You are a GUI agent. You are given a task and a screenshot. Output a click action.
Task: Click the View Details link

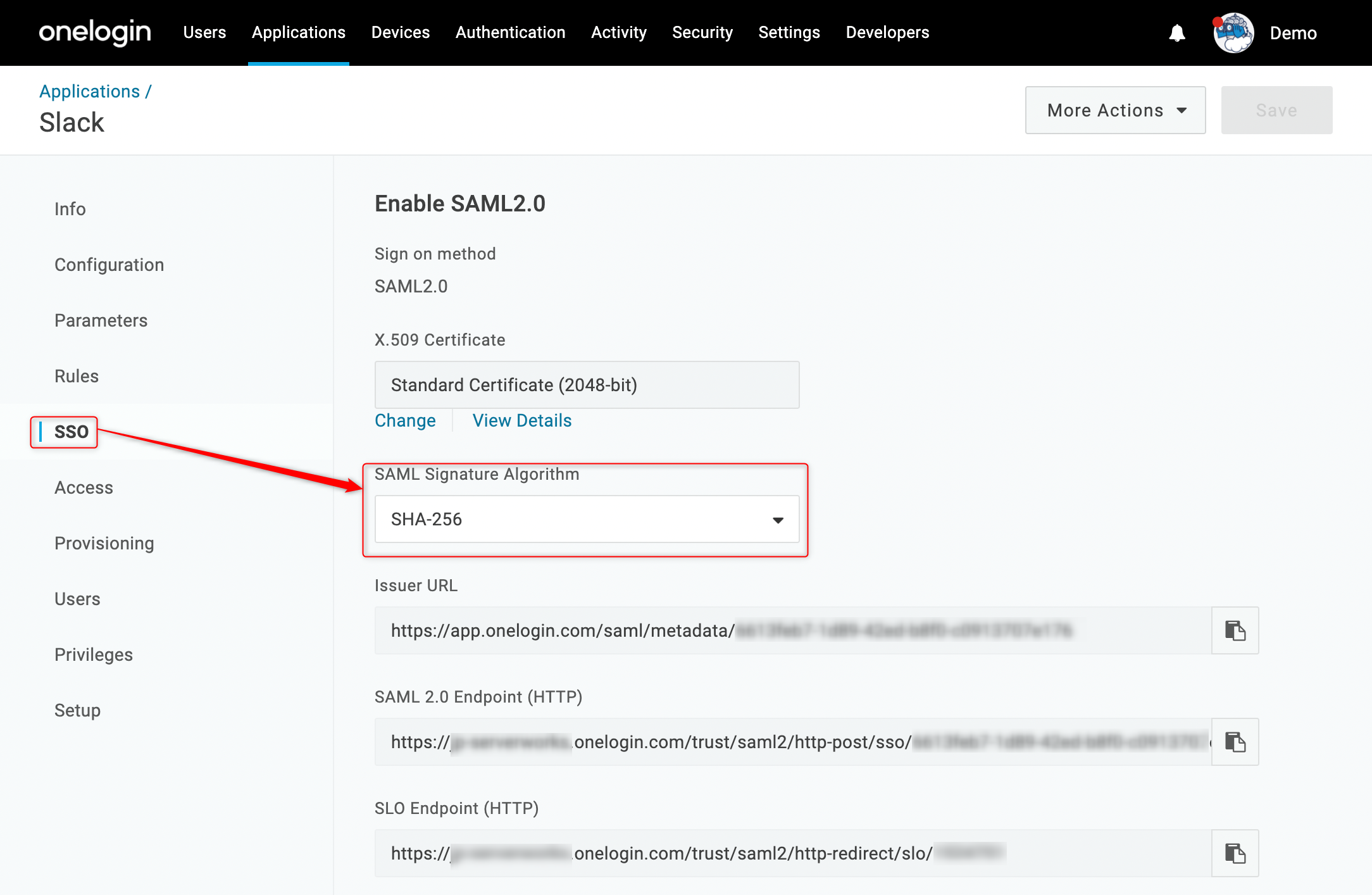[x=522, y=420]
